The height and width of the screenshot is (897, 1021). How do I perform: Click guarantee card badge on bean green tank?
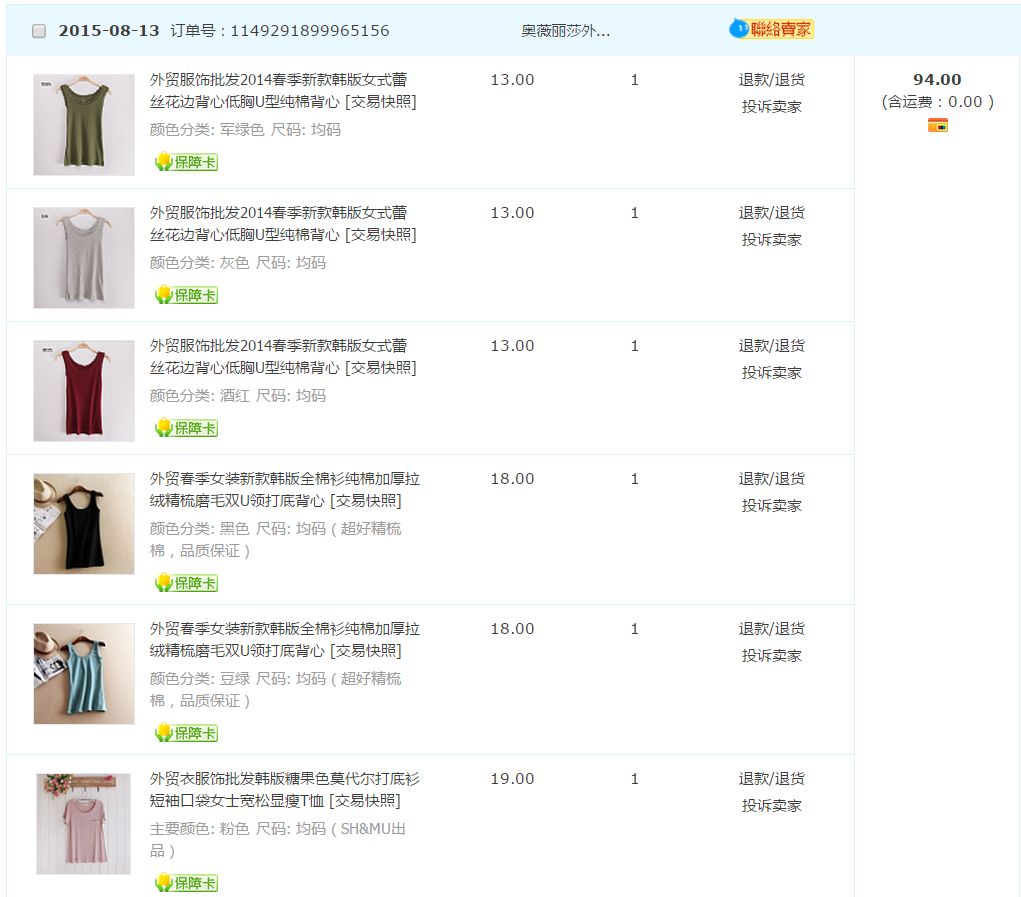[186, 733]
